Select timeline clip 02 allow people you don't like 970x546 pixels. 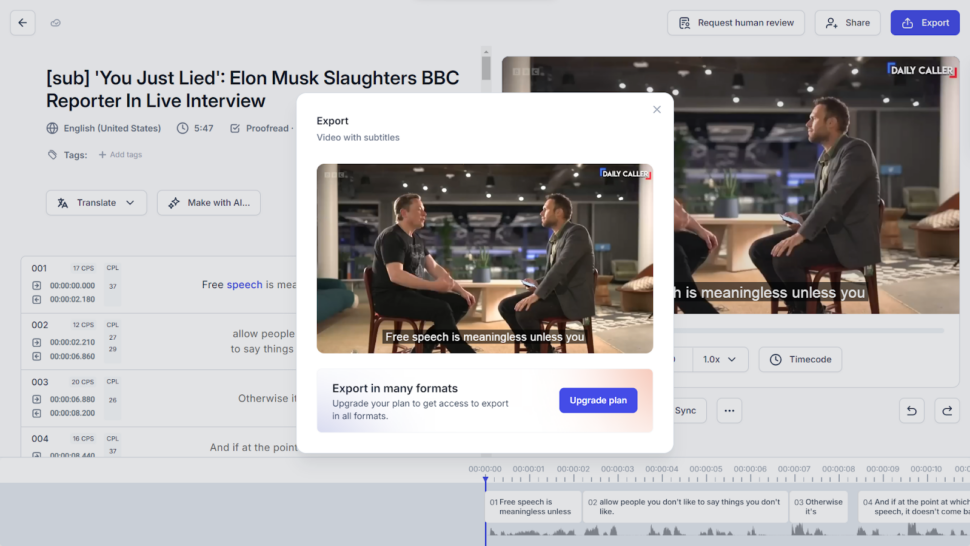tap(685, 506)
